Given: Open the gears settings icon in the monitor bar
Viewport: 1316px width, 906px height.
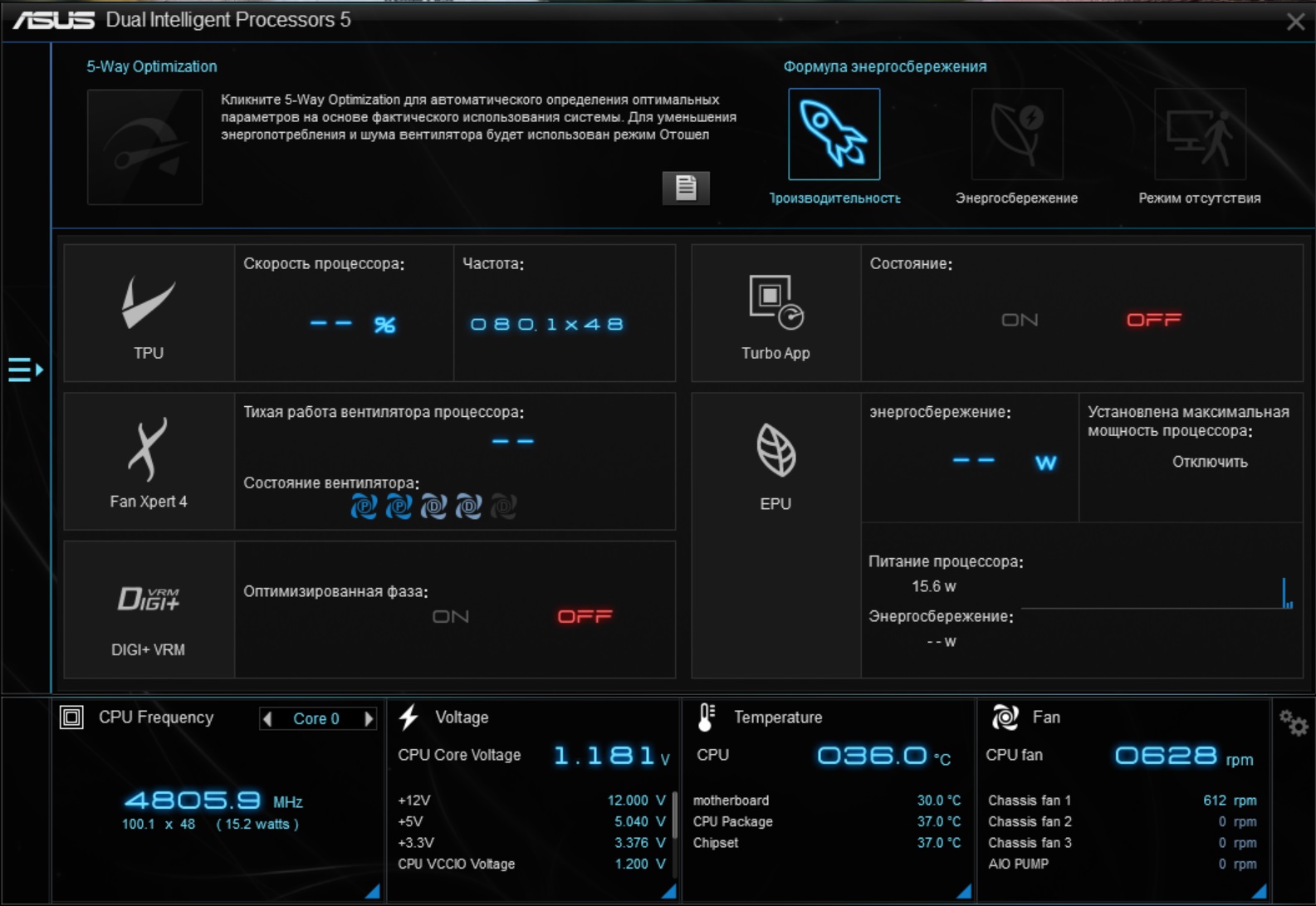Looking at the screenshot, I should coord(1294,722).
